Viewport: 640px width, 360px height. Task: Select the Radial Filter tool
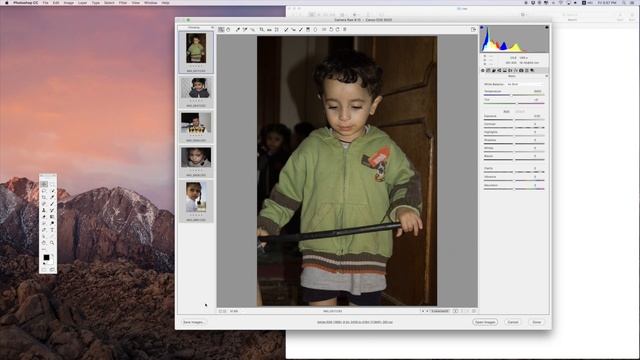coord(315,29)
